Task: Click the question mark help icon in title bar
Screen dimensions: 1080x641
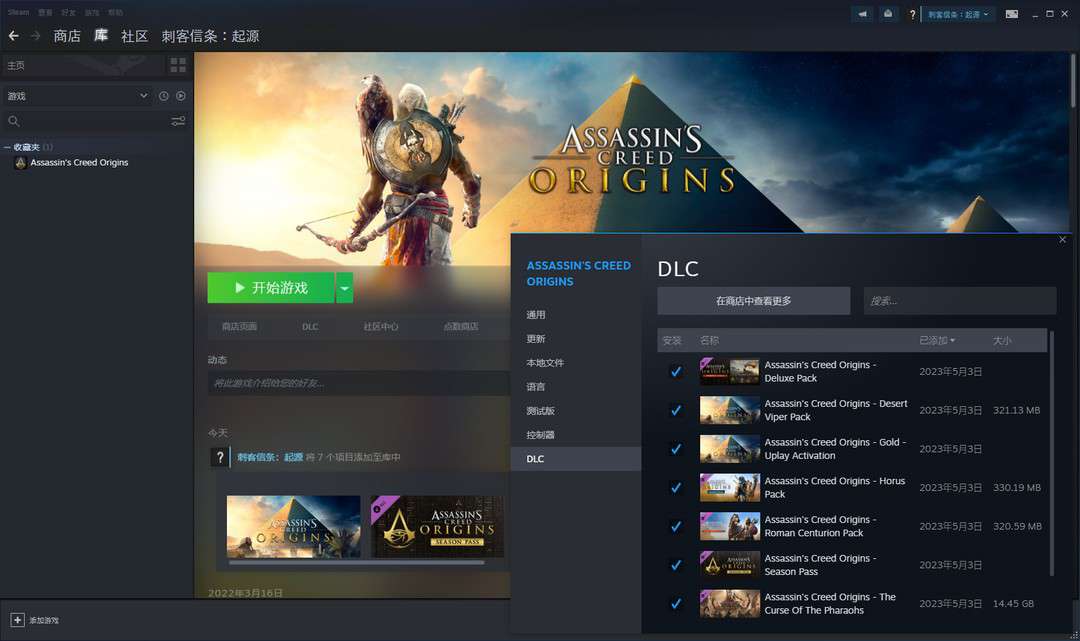Action: 912,14
